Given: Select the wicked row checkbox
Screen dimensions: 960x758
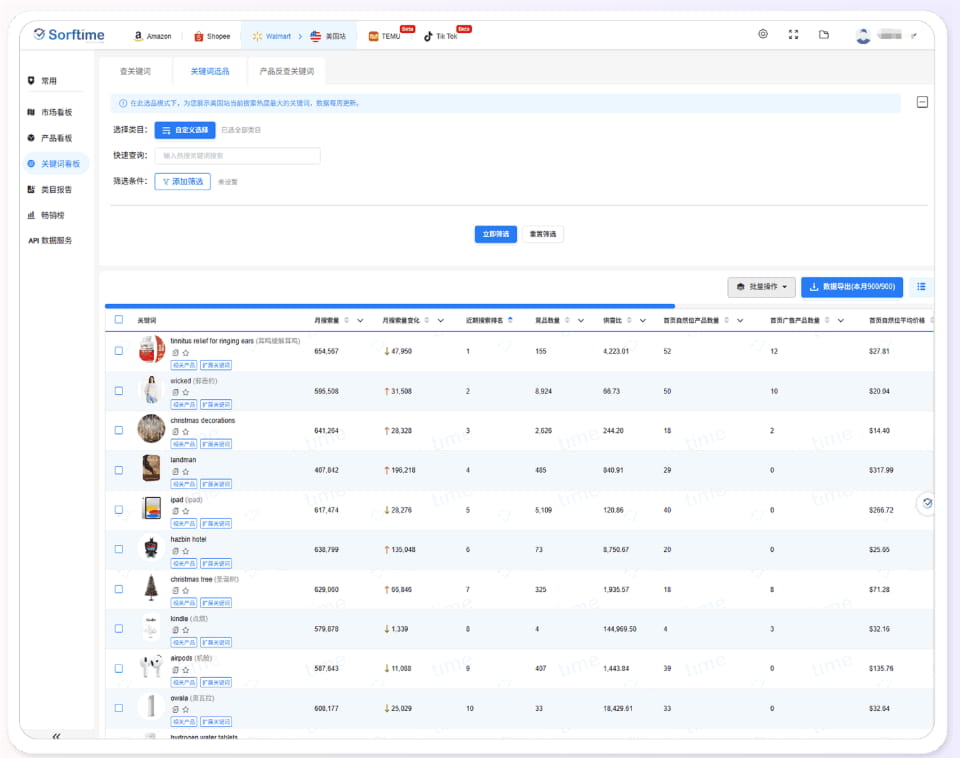Looking at the screenshot, I should point(119,391).
